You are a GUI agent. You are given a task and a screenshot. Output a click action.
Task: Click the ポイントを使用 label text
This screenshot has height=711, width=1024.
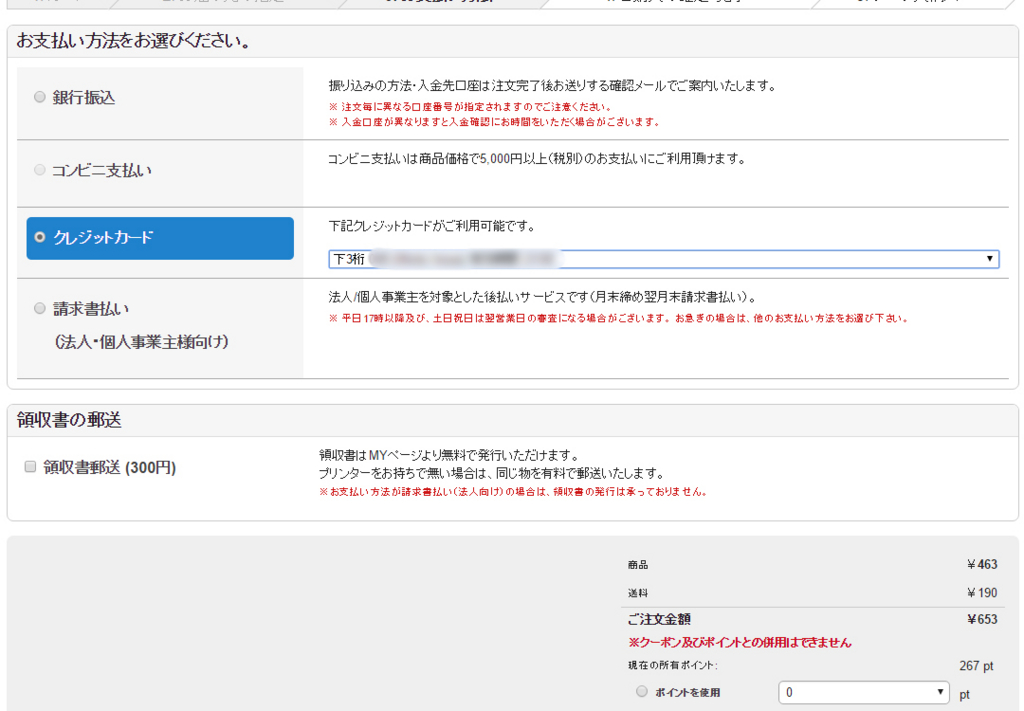[688, 693]
